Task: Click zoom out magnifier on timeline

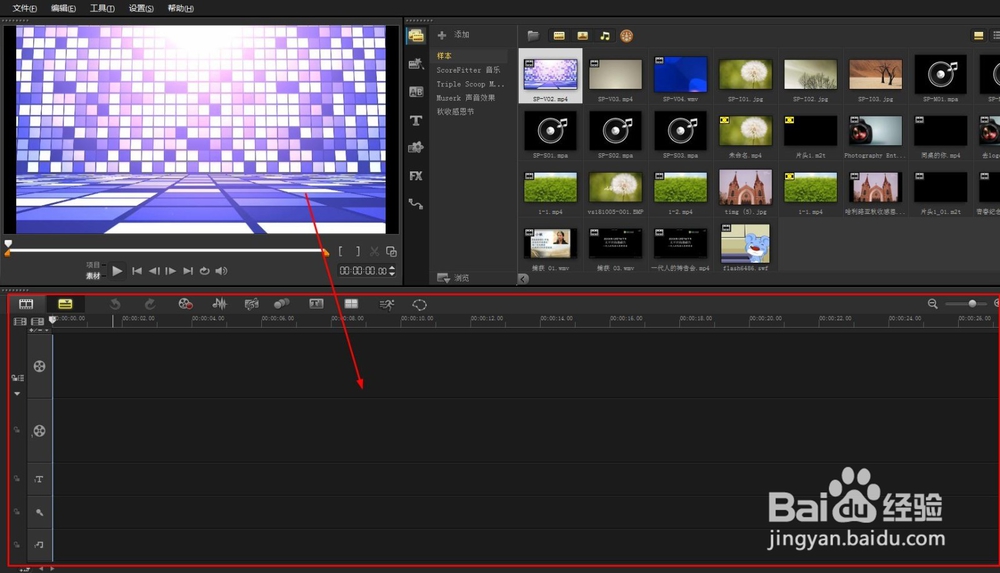Action: pyautogui.click(x=932, y=304)
